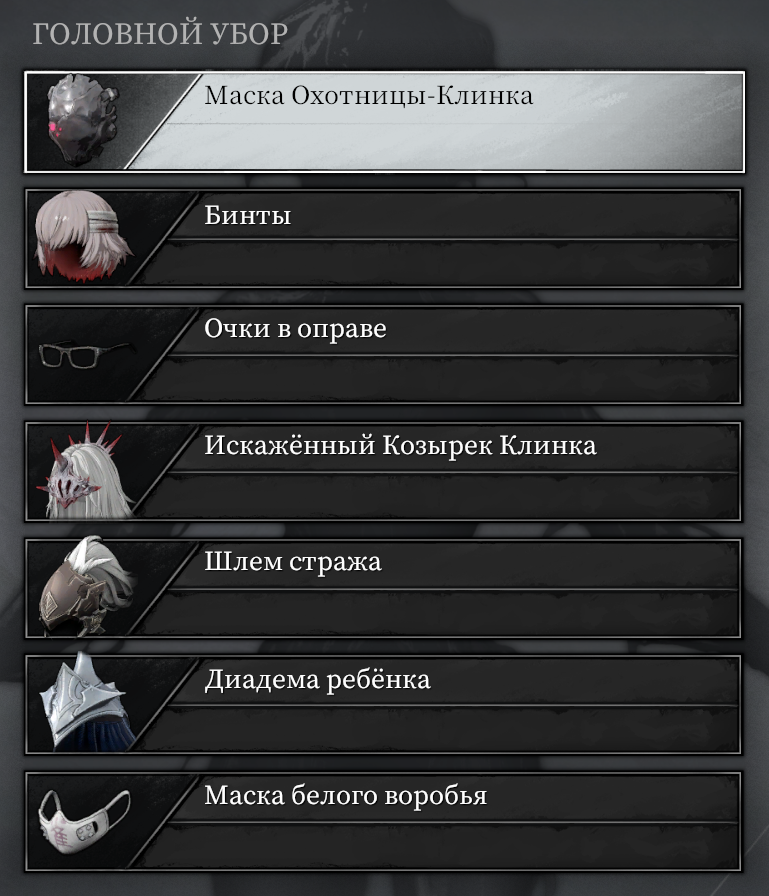Select Диадема ребёнка entry
The image size is (769, 896).
click(x=383, y=705)
